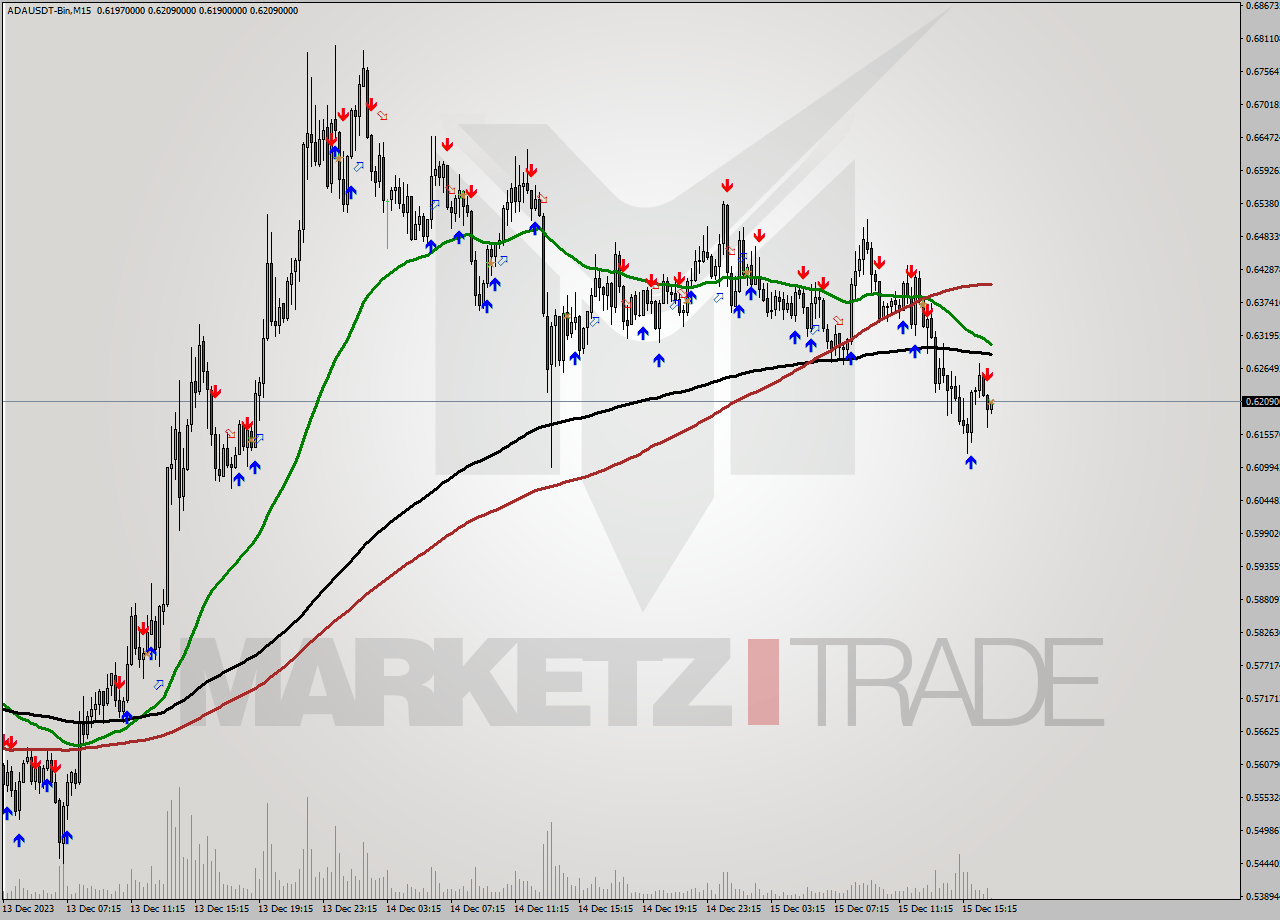Image resolution: width=1280 pixels, height=920 pixels.
Task: Click the 13 Dec 15:15 time axis label
Action: [x=221, y=909]
